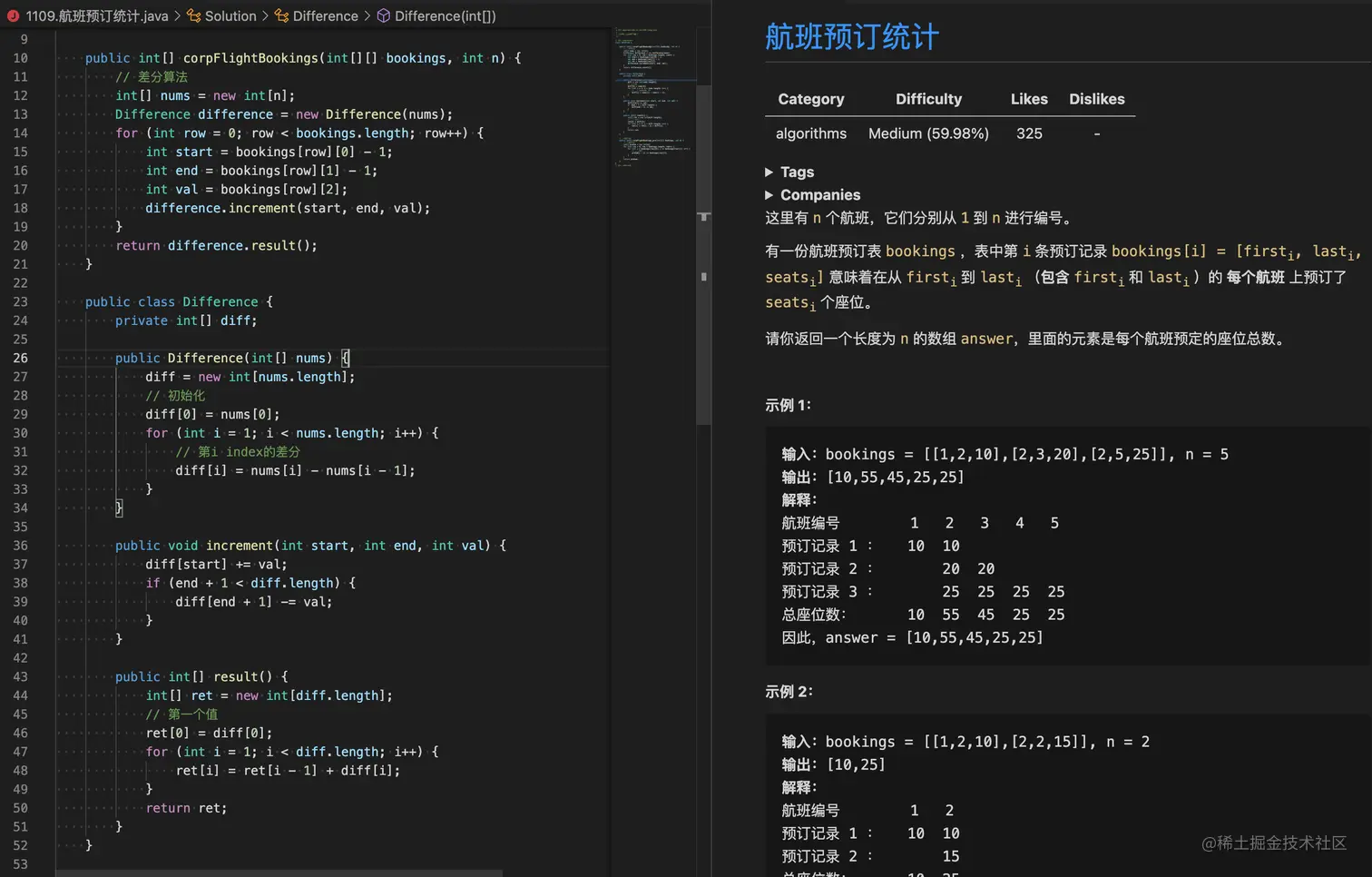Select Difference(int[]) in the breadcrumb path
The height and width of the screenshot is (877, 1372).
pos(446,15)
